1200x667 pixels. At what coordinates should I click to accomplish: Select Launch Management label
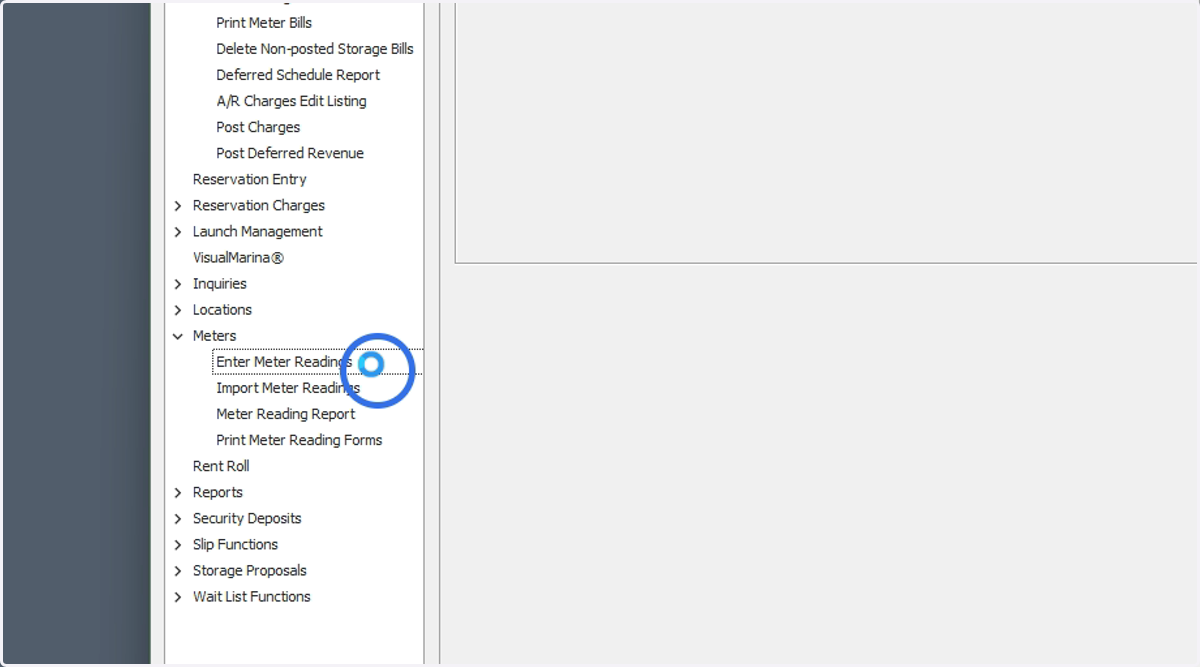[257, 230]
